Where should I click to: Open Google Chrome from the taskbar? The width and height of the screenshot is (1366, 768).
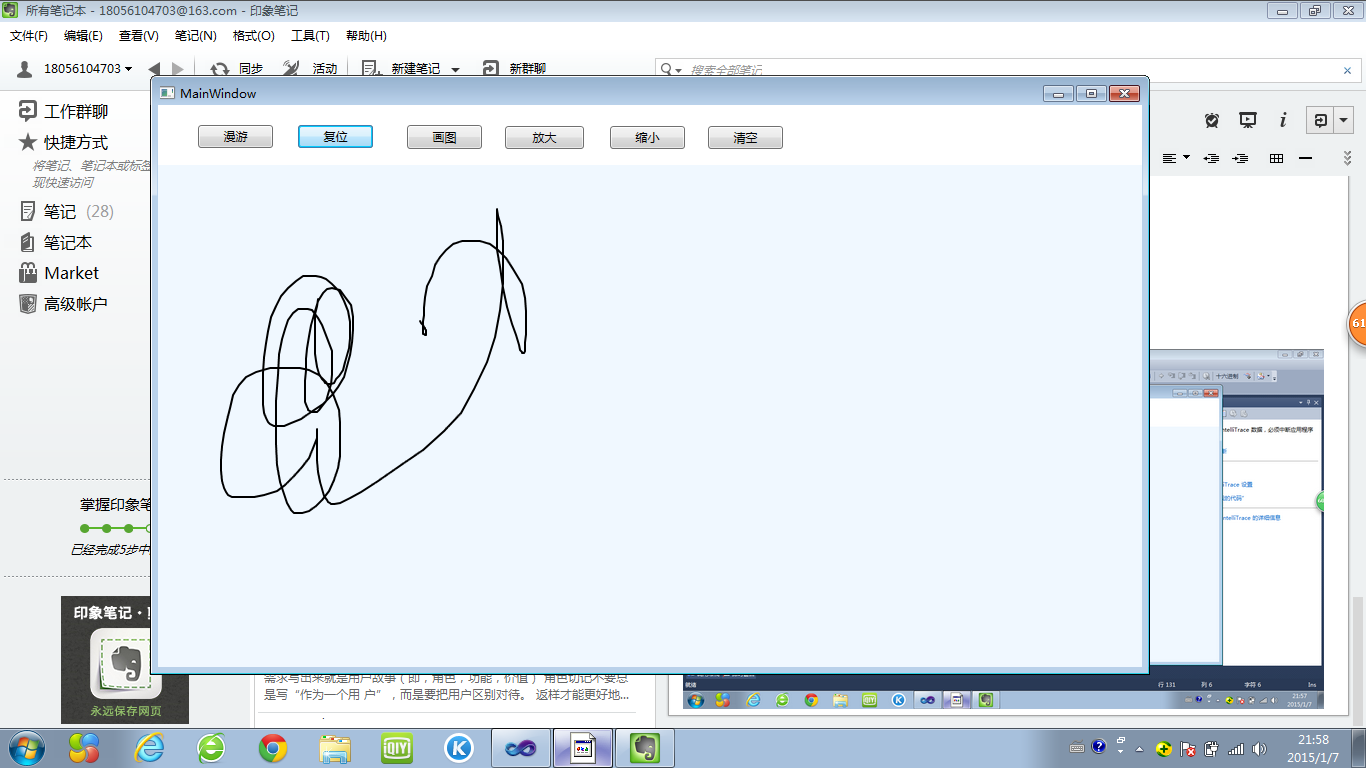273,747
